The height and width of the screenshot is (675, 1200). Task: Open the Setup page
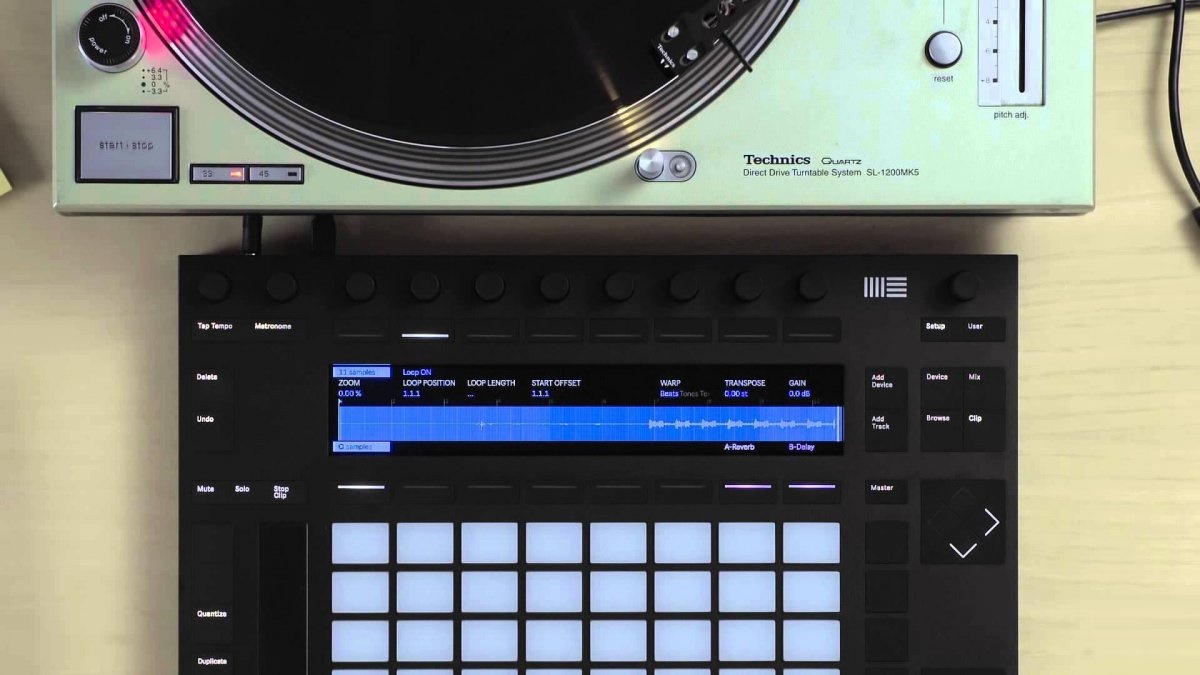click(935, 326)
